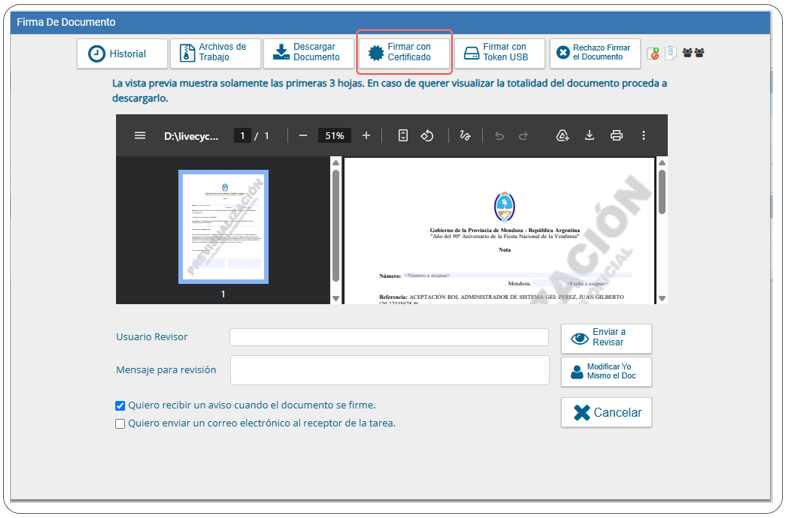
Task: Click the Cancelar button
Action: pos(606,412)
